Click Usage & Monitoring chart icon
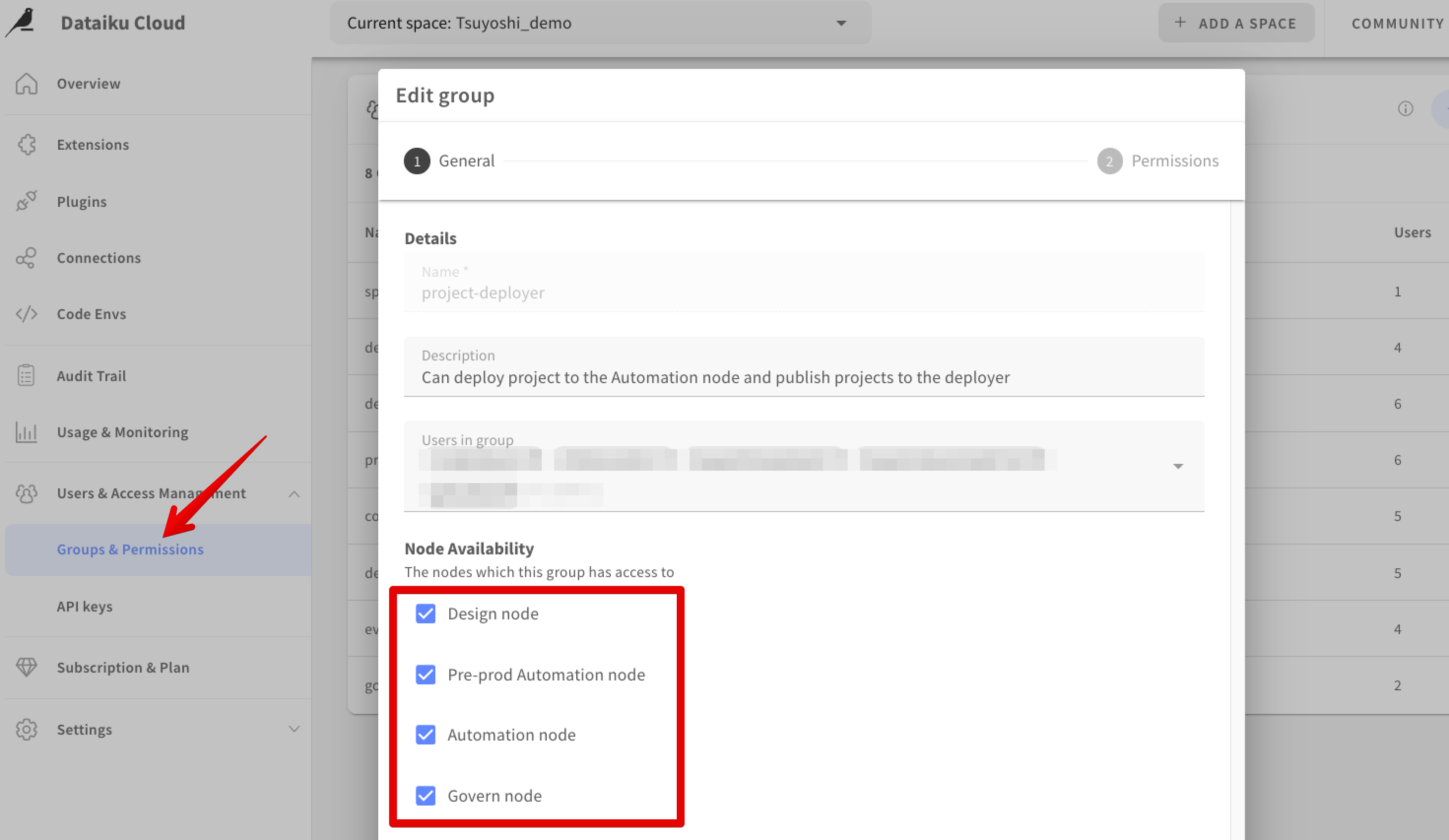 pyautogui.click(x=27, y=432)
